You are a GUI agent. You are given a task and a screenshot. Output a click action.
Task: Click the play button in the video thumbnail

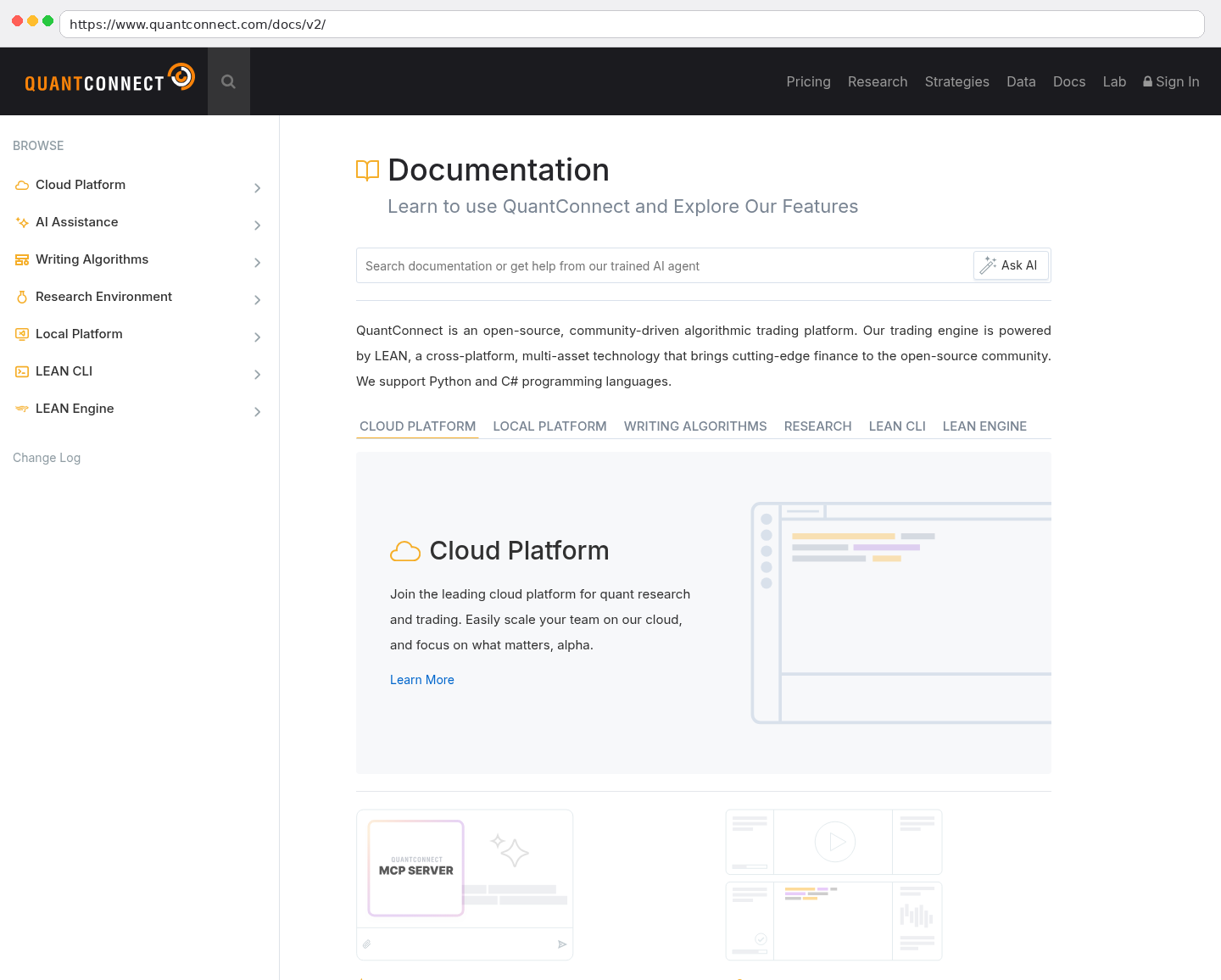click(835, 842)
